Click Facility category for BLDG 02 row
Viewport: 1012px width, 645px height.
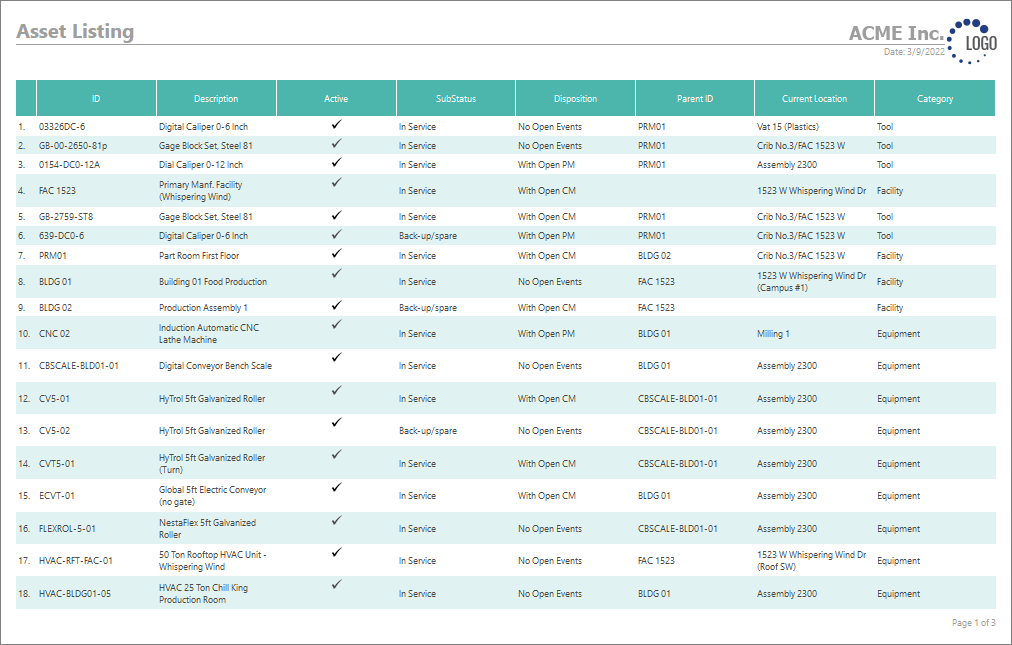tap(890, 308)
